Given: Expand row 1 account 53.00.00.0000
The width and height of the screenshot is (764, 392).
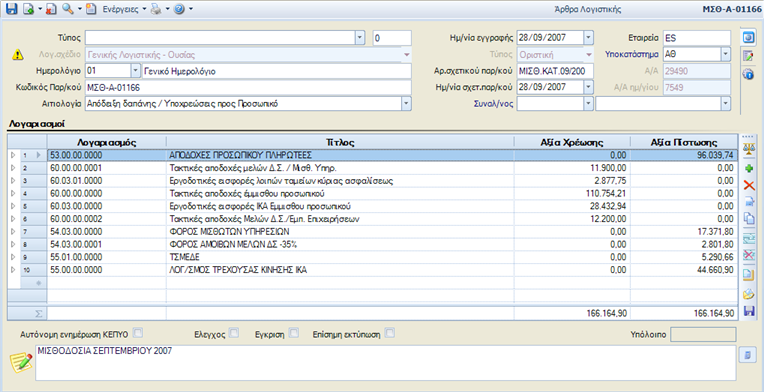Looking at the screenshot, I should 13,155.
